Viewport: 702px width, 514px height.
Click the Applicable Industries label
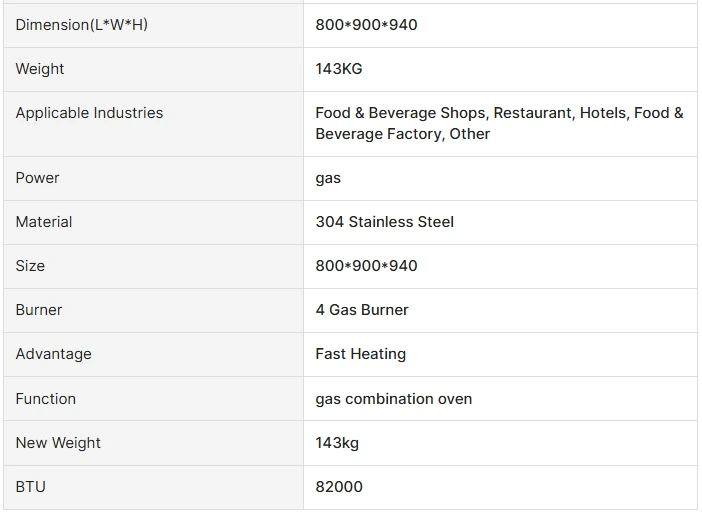pos(89,113)
